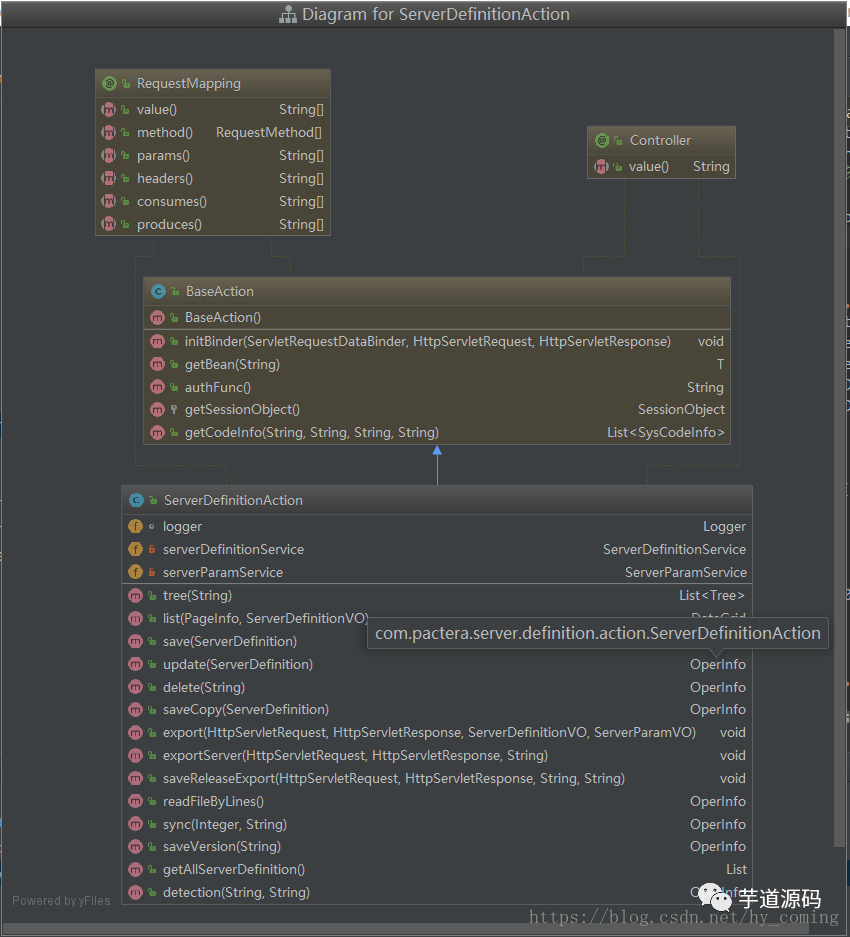The width and height of the screenshot is (850, 937).
Task: Click the diagram icon in the title bar
Action: click(288, 14)
